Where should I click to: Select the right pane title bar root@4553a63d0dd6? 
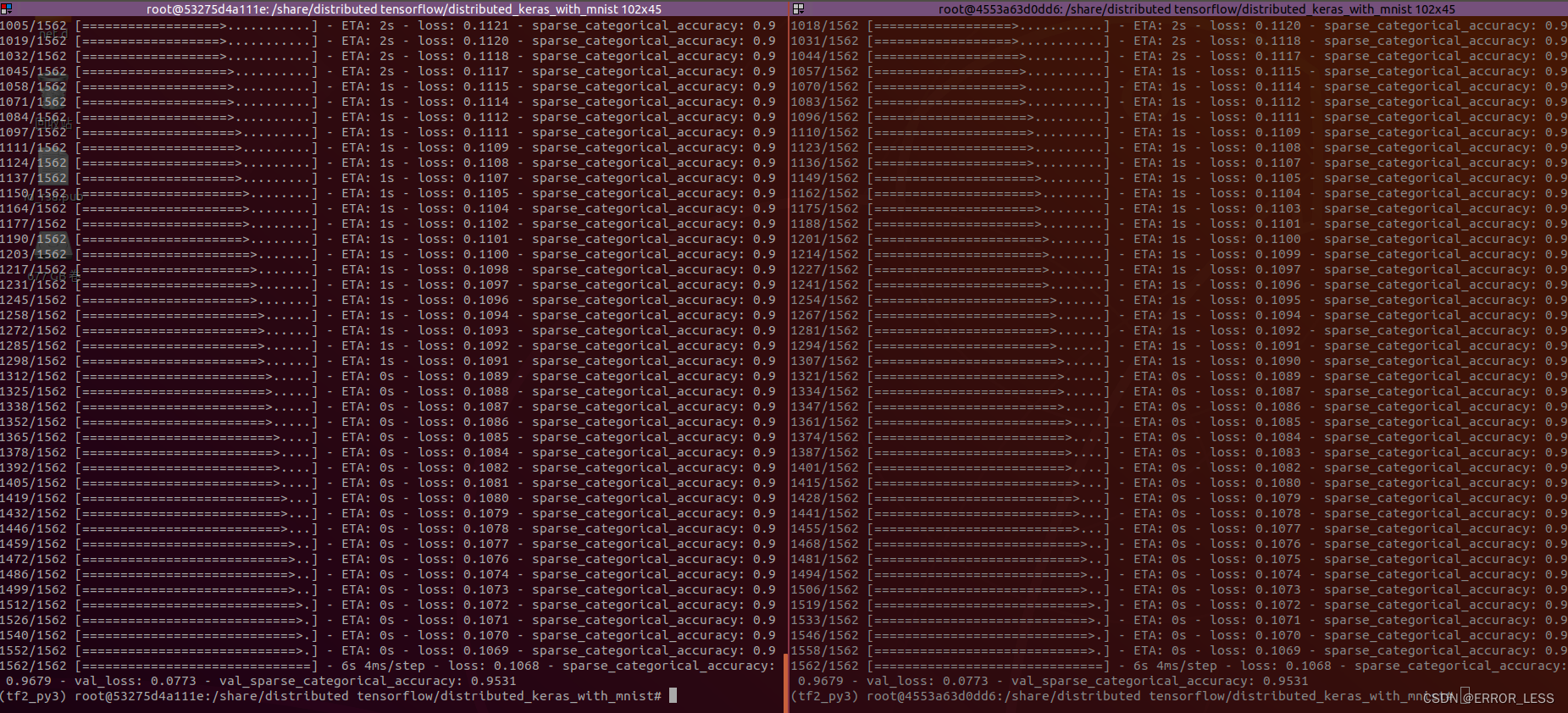(x=1196, y=8)
